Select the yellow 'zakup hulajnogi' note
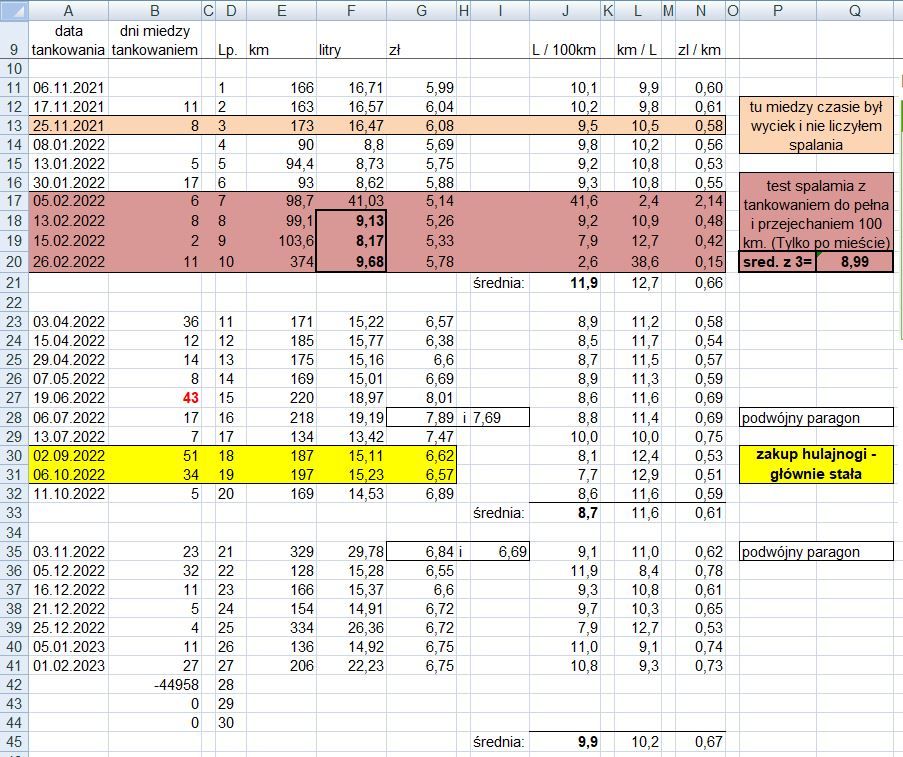 click(x=816, y=464)
